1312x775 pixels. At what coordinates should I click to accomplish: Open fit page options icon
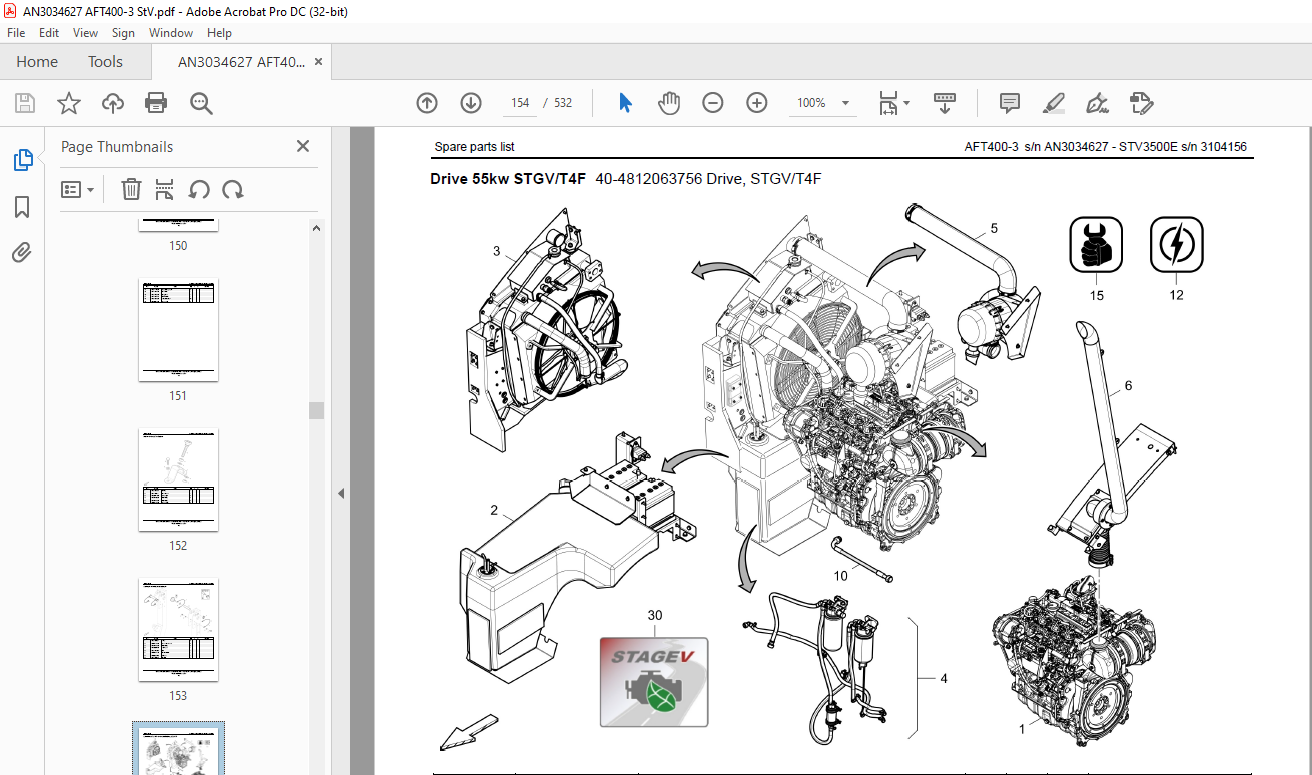pyautogui.click(x=894, y=103)
